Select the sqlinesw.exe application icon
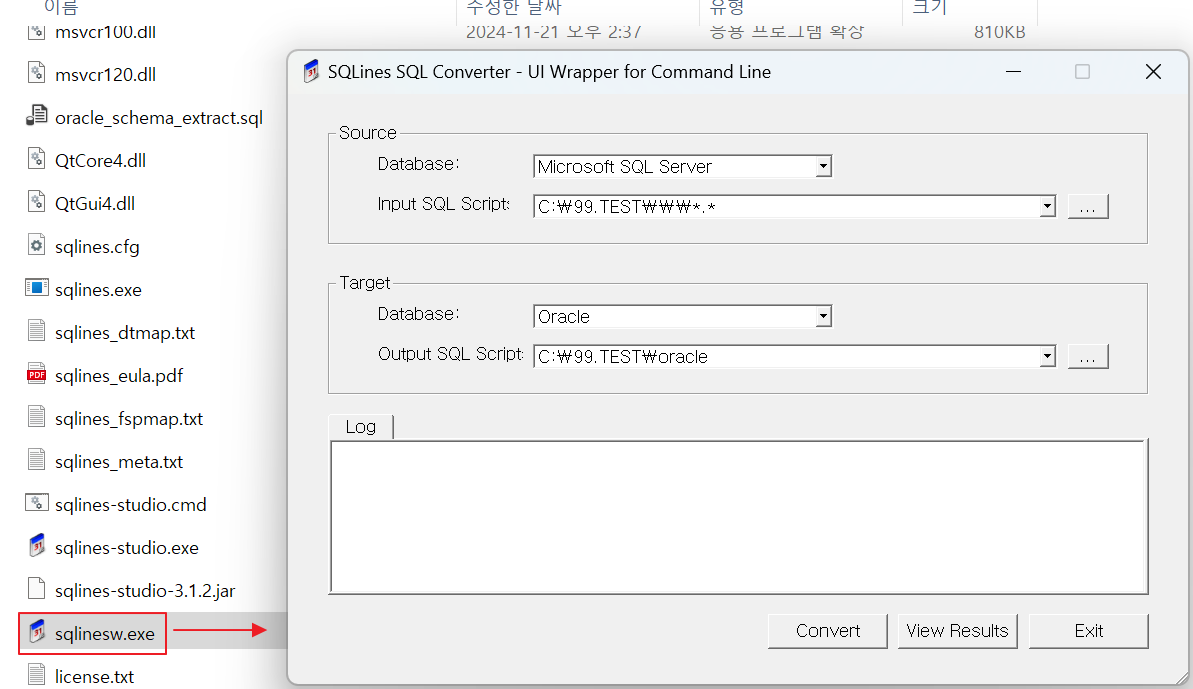This screenshot has height=689, width=1193. point(37,632)
